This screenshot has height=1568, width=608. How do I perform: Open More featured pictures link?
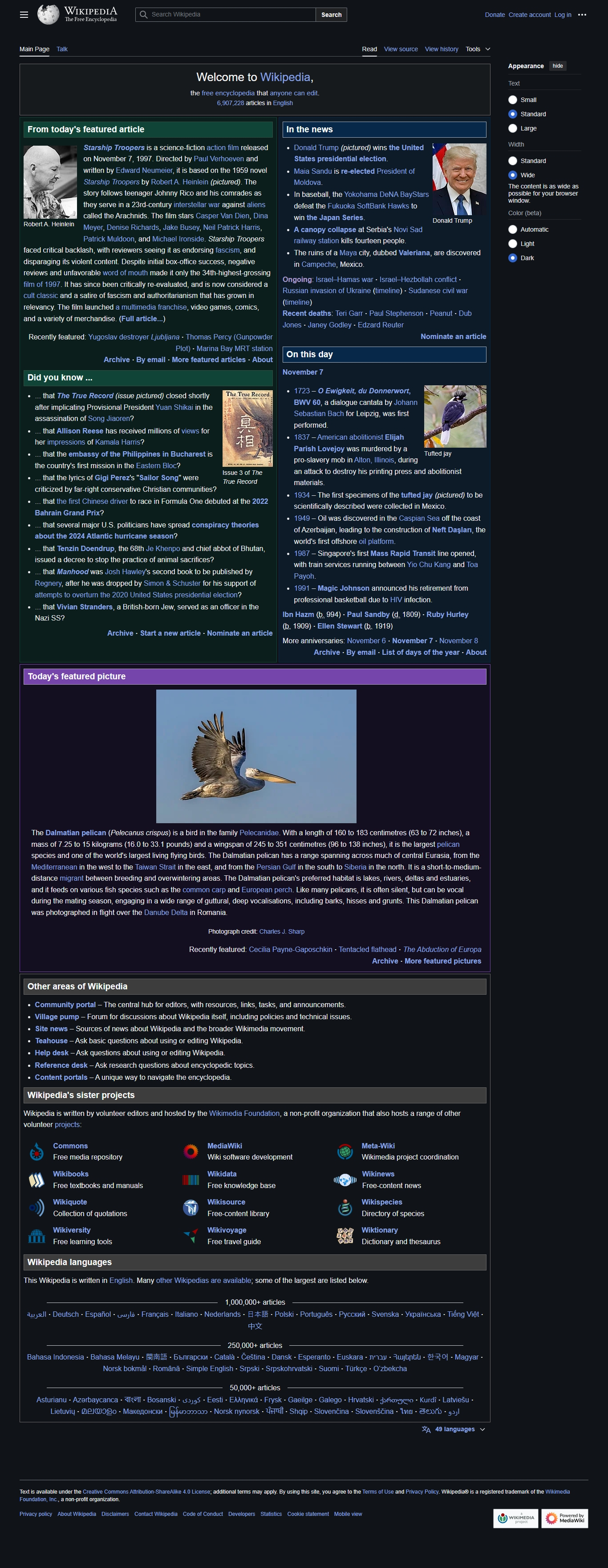[442, 961]
